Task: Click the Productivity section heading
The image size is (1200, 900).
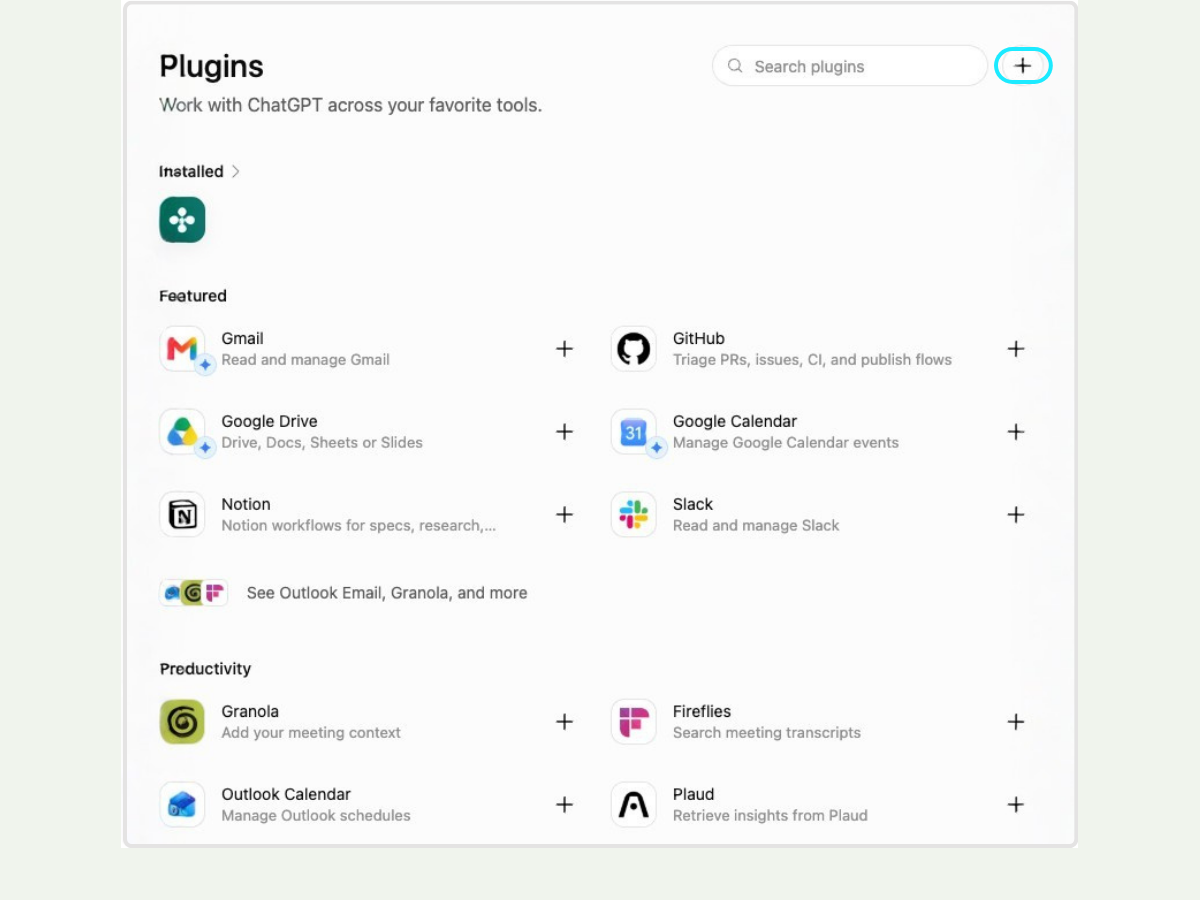Action: pyautogui.click(x=205, y=669)
